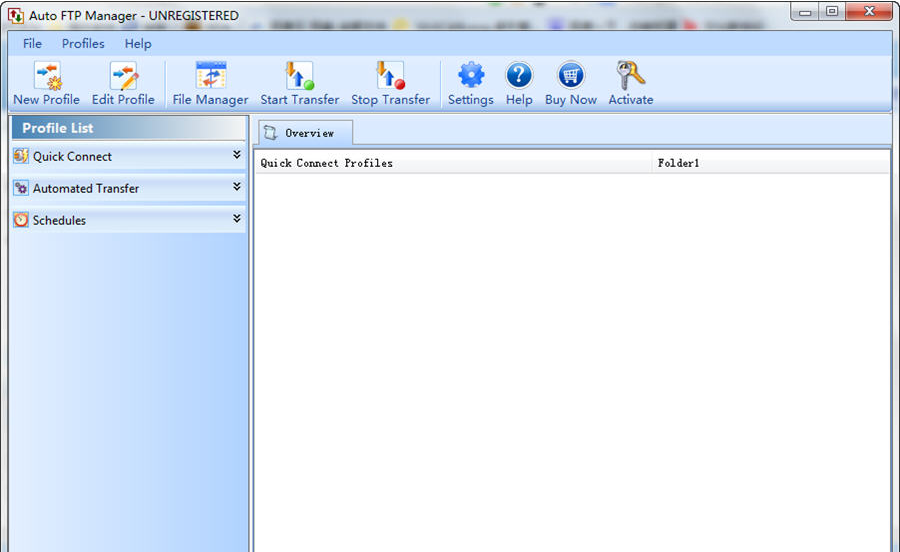Expand the Quick Connect section chevron
This screenshot has height=552, width=900.
click(236, 155)
